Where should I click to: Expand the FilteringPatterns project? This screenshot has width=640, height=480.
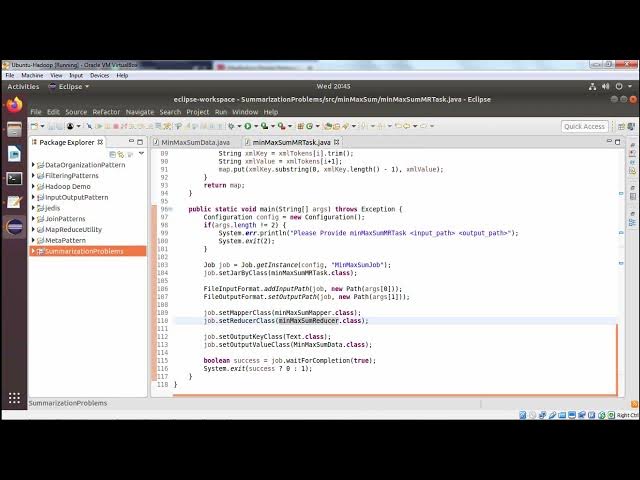pyautogui.click(x=33, y=176)
